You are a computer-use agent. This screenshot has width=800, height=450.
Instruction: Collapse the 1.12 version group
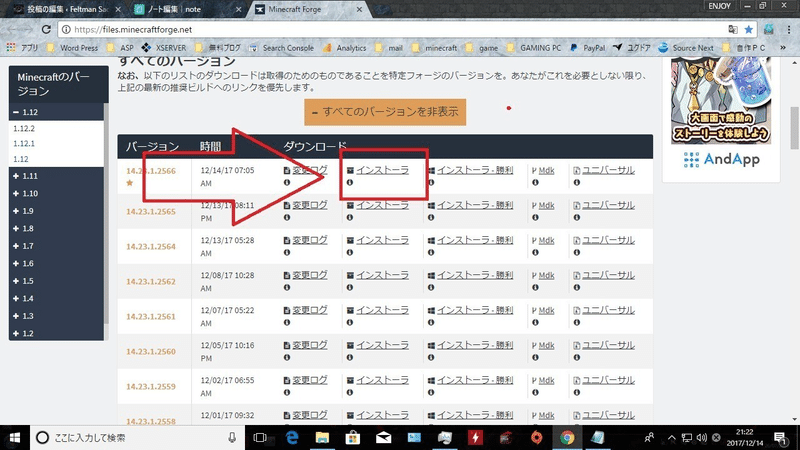click(x=56, y=112)
